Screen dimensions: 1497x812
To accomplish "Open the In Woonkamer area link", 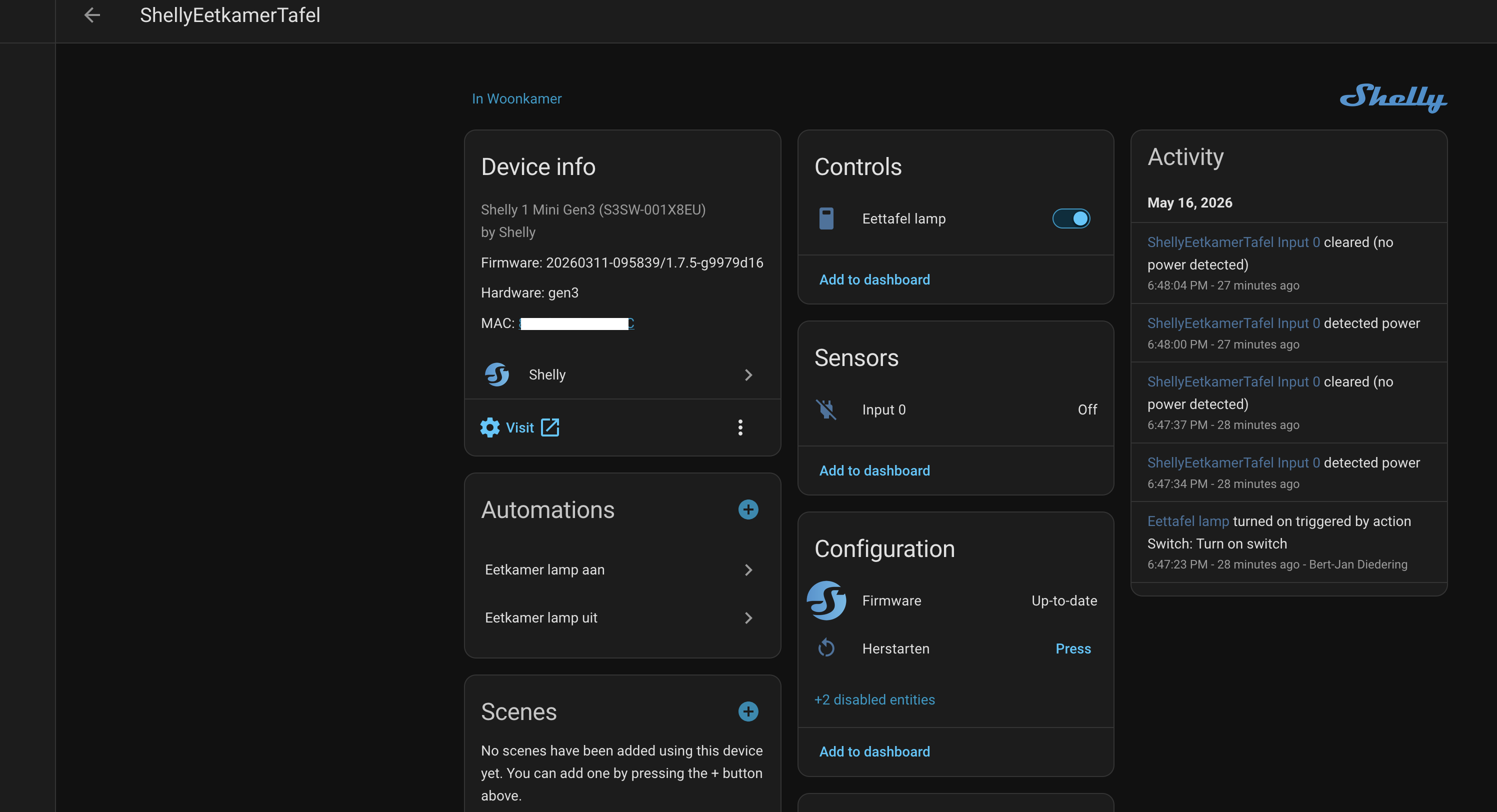I will point(516,99).
